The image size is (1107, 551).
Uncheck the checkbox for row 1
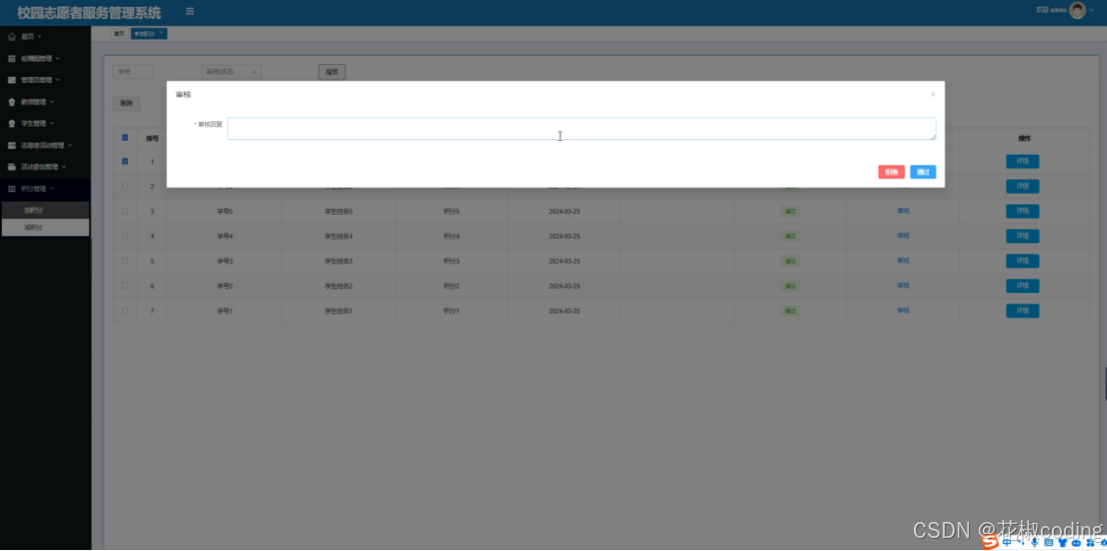click(x=125, y=161)
